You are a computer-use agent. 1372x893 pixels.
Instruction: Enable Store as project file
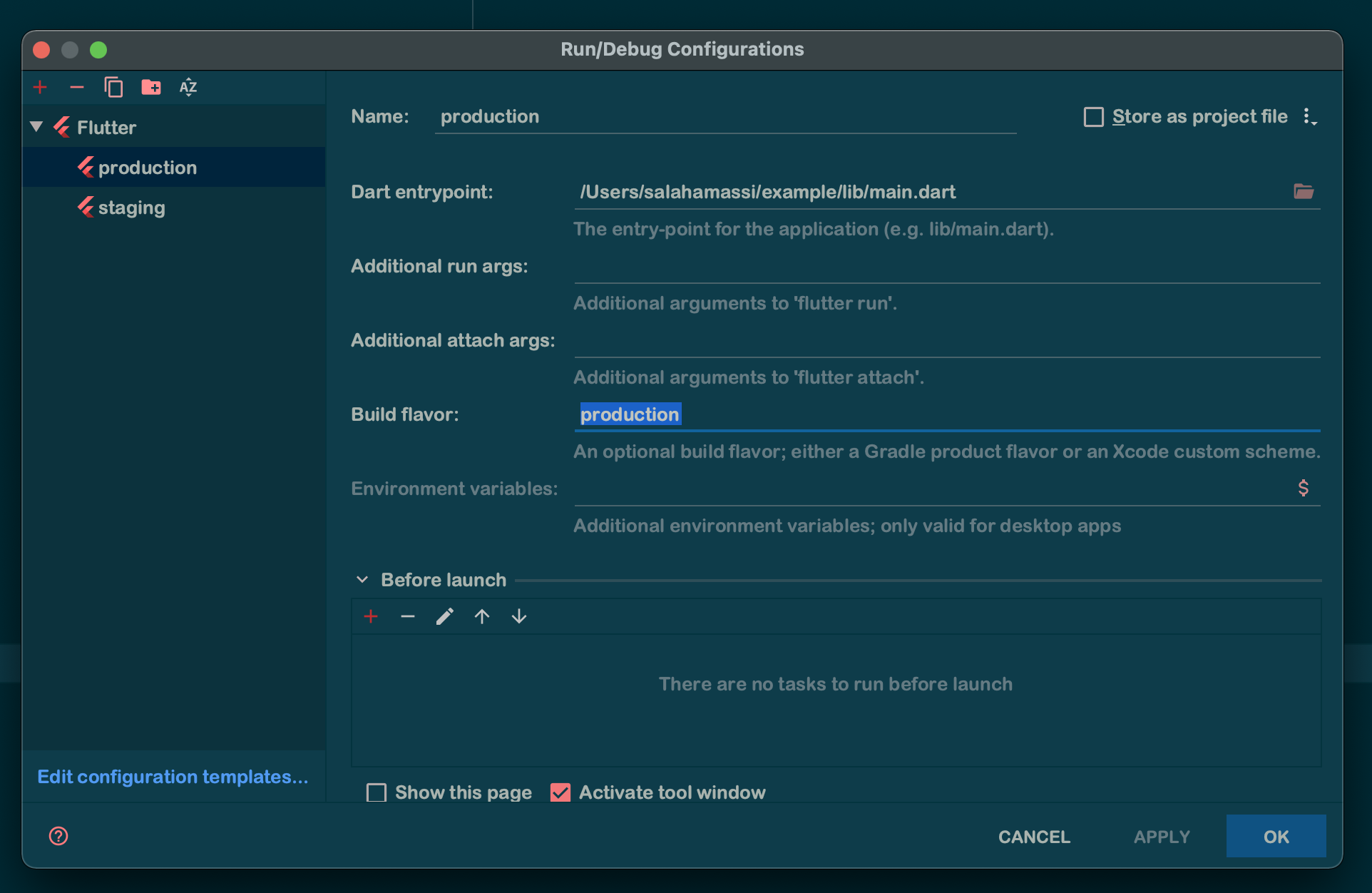(1093, 117)
